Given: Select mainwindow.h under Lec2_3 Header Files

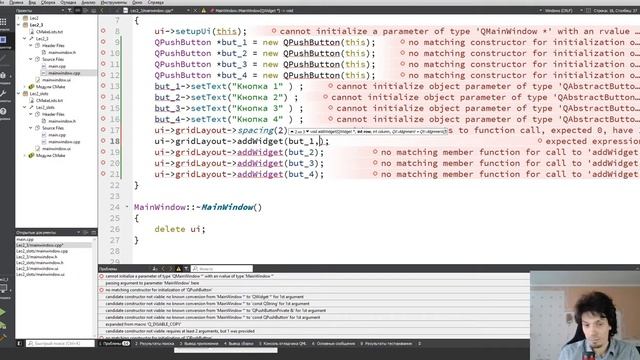Looking at the screenshot, I should 62,52.
